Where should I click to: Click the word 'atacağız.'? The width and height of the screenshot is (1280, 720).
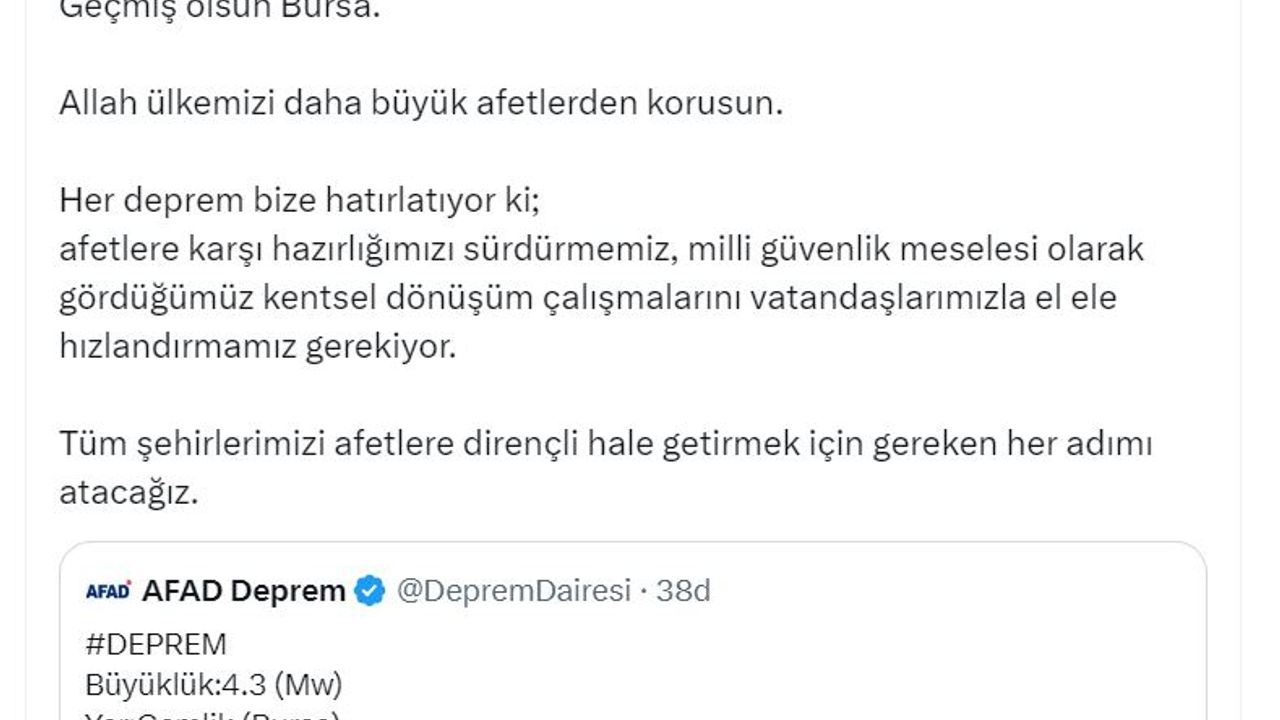point(129,491)
